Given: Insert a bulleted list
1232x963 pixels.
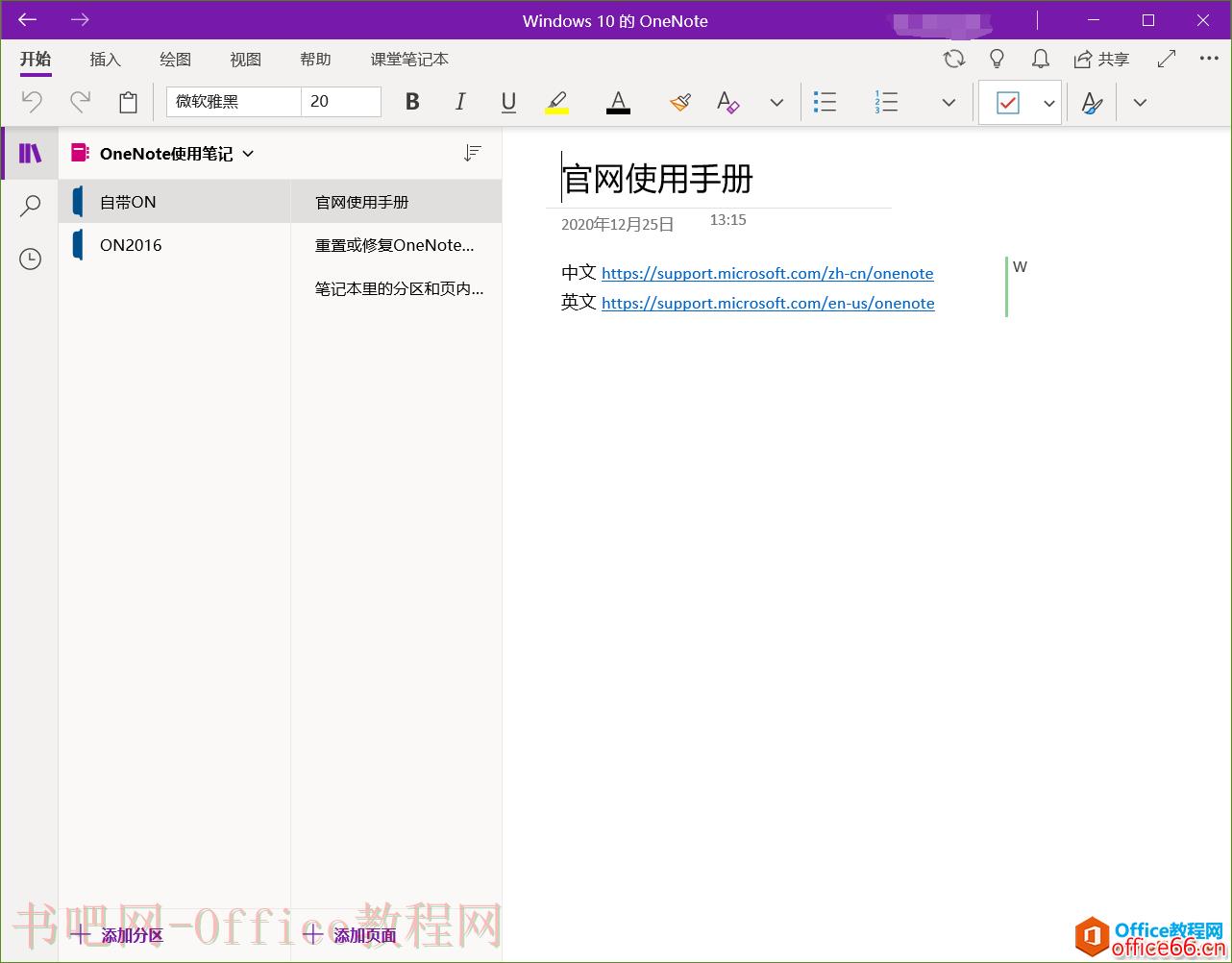Looking at the screenshot, I should point(825,102).
